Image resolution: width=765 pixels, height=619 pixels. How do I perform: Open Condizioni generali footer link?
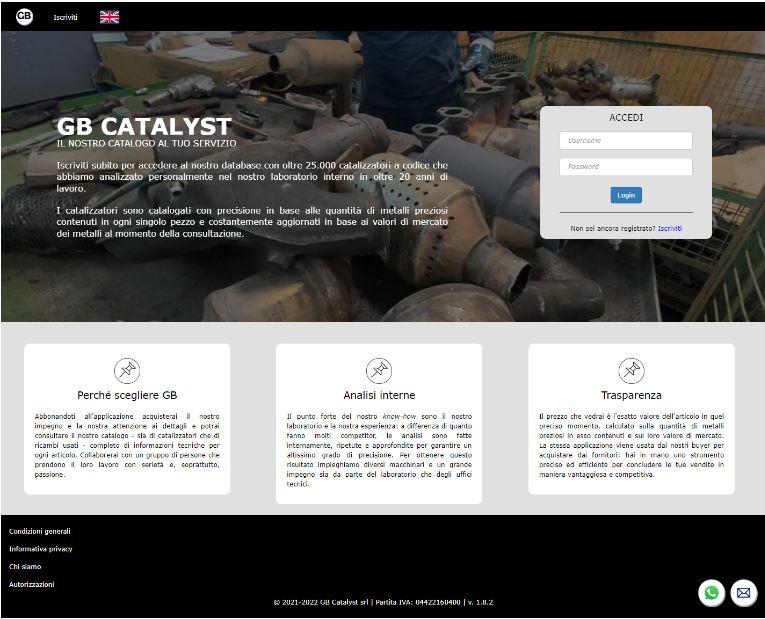tap(40, 531)
